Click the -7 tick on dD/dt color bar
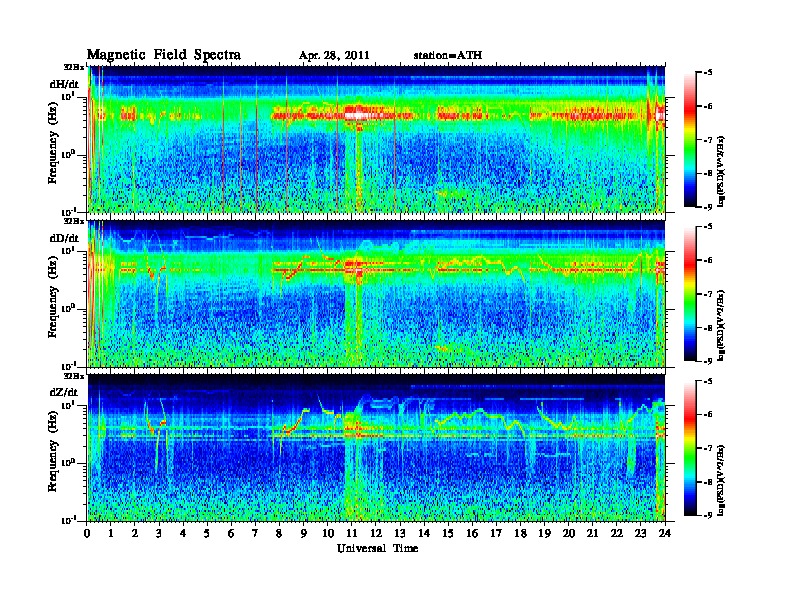 (x=708, y=293)
